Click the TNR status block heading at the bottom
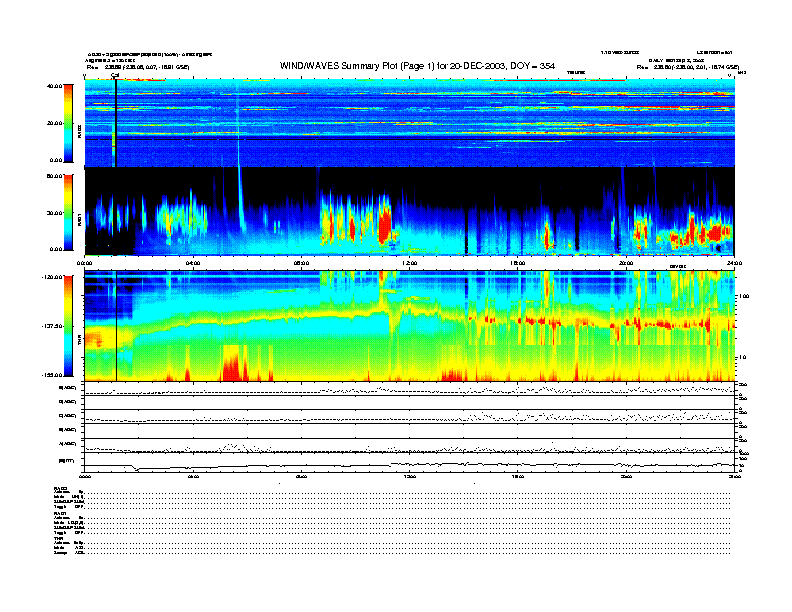 (59, 538)
